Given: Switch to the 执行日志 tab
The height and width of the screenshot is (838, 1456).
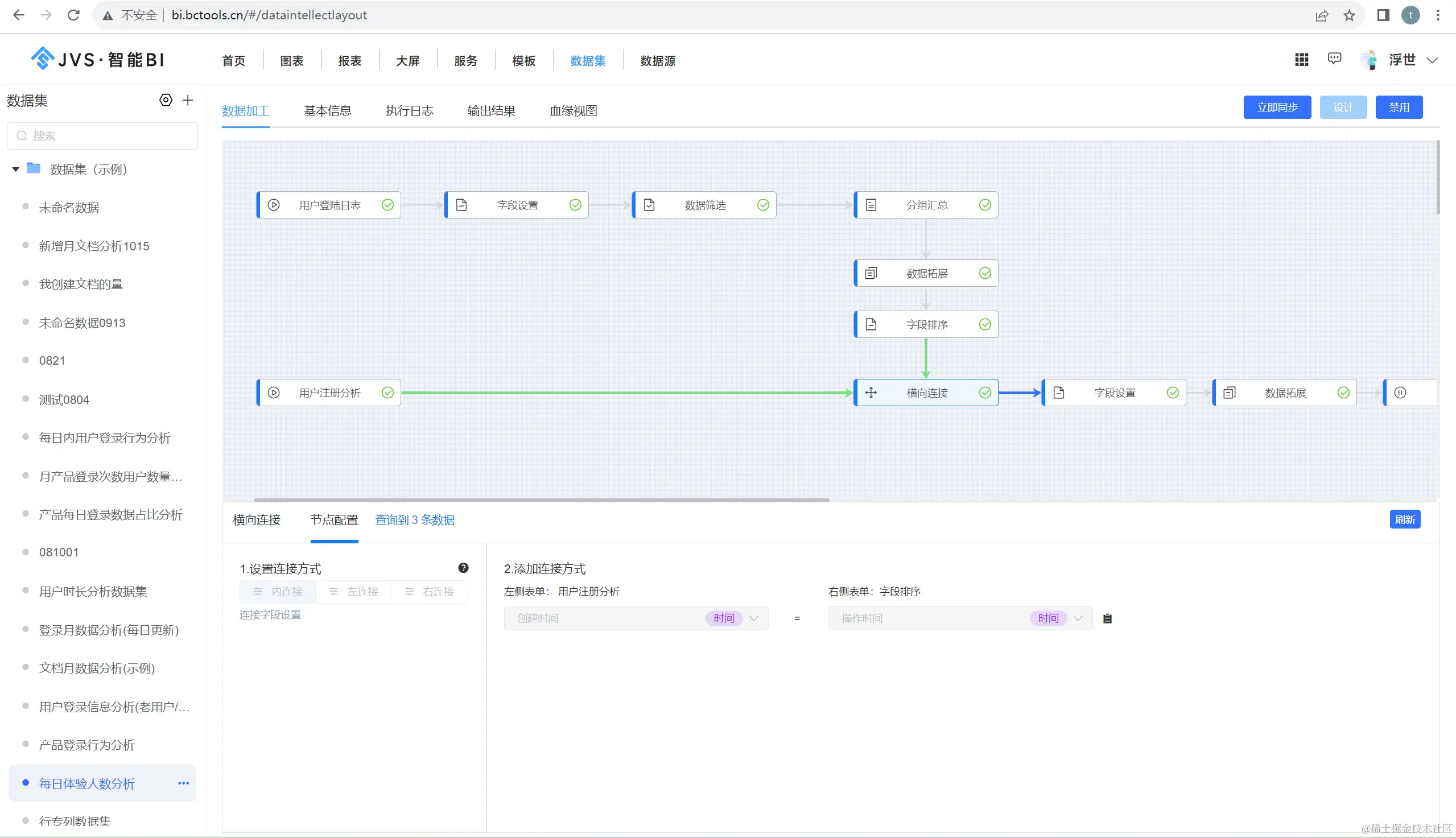Looking at the screenshot, I should (409, 110).
